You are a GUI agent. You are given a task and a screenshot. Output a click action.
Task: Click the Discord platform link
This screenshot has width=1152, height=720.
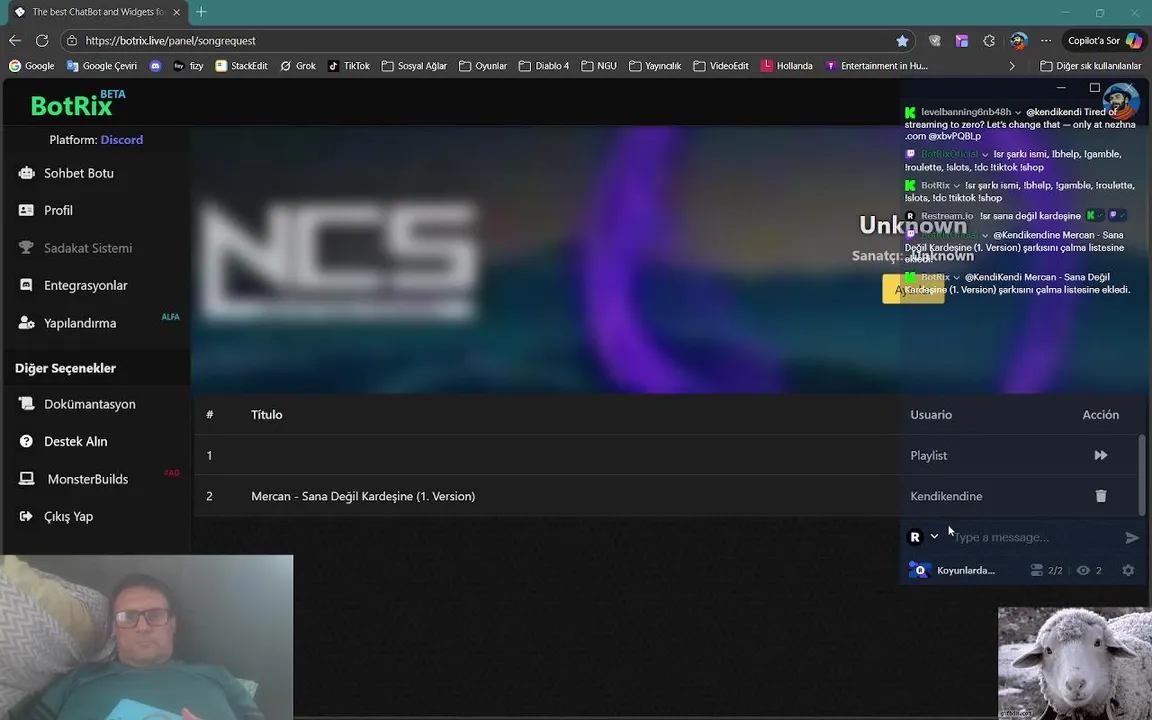pos(122,140)
